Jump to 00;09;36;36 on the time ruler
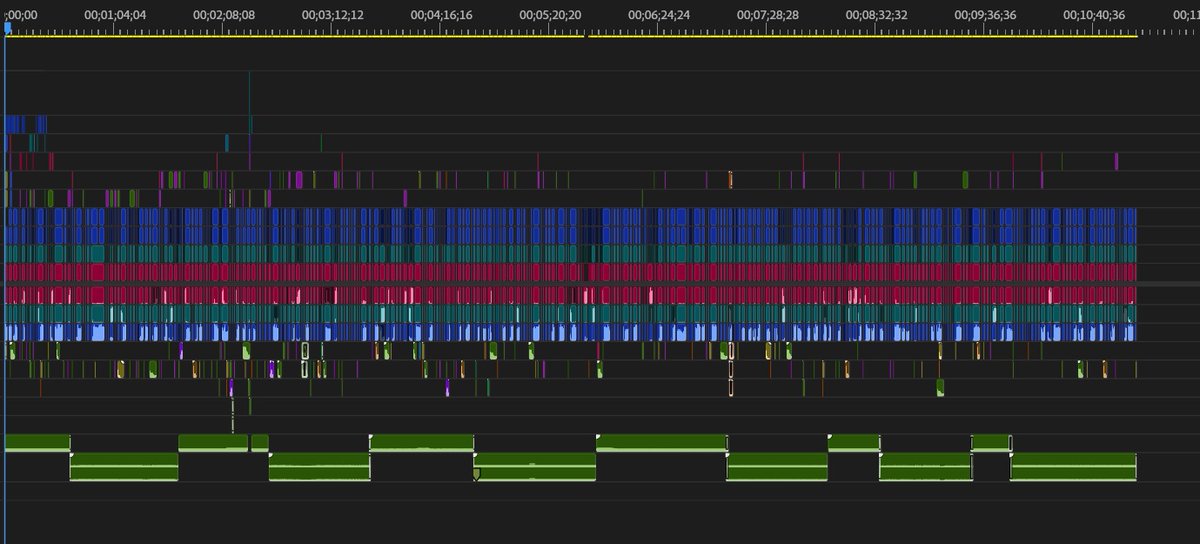The height and width of the screenshot is (544, 1200). click(986, 16)
